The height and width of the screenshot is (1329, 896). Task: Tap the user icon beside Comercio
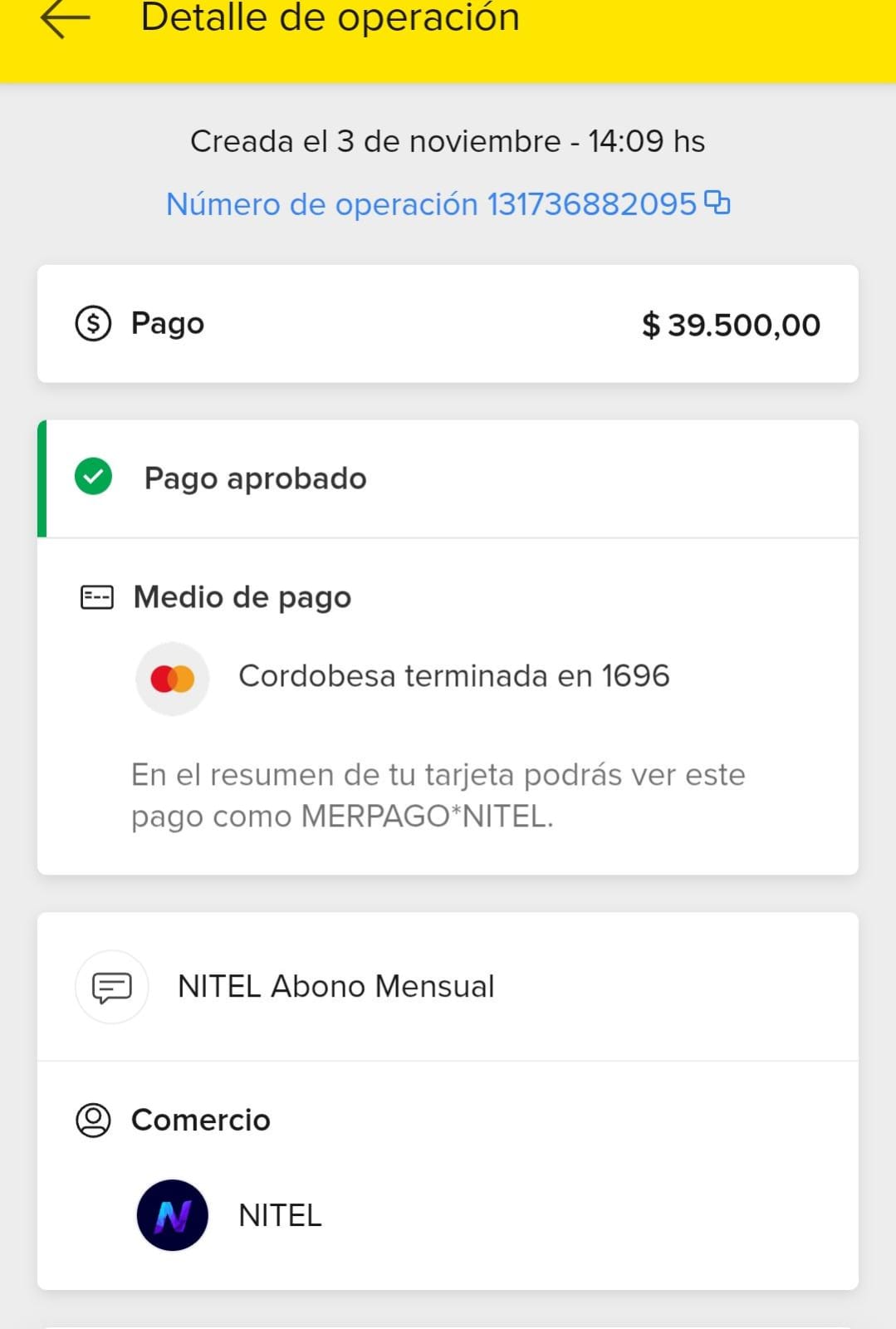point(93,1120)
